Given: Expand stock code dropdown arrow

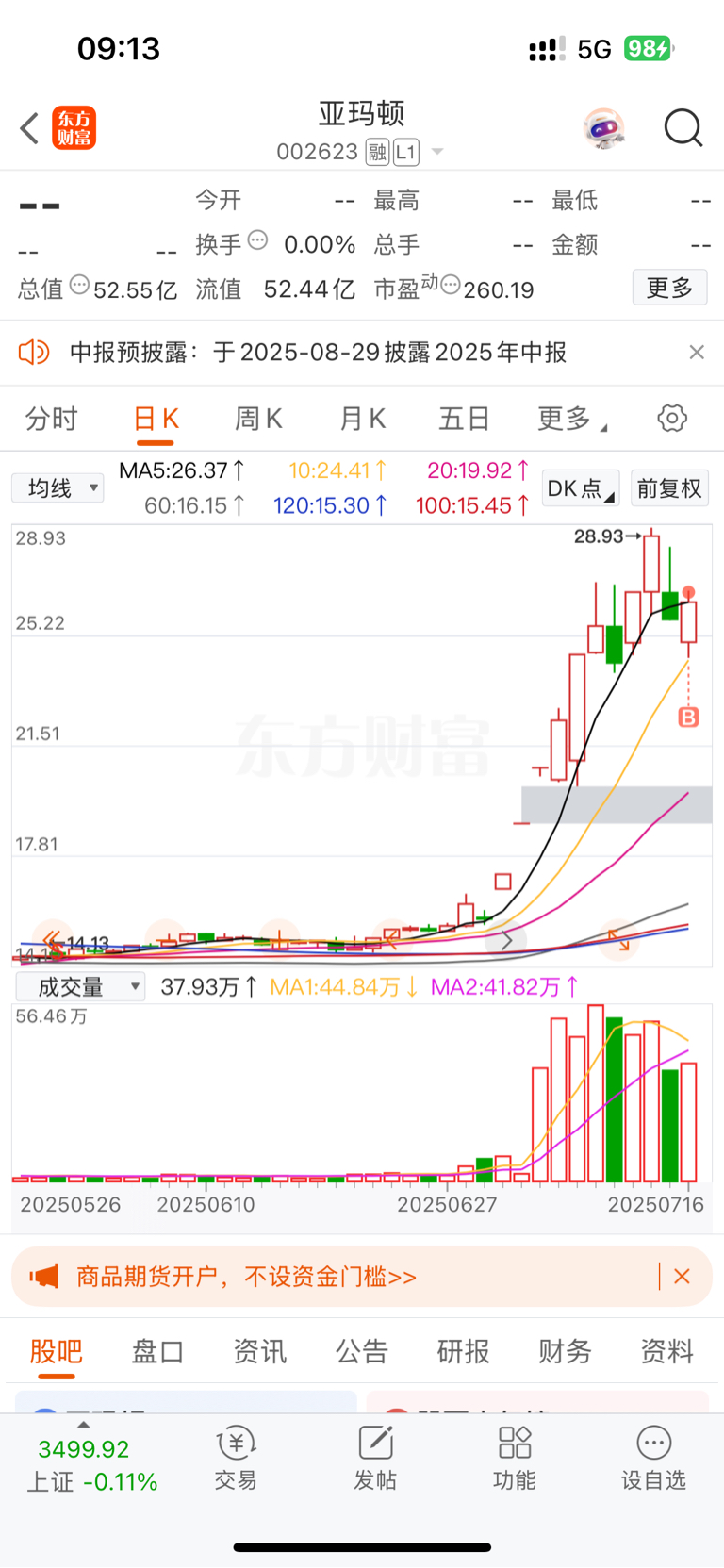Looking at the screenshot, I should point(436,152).
